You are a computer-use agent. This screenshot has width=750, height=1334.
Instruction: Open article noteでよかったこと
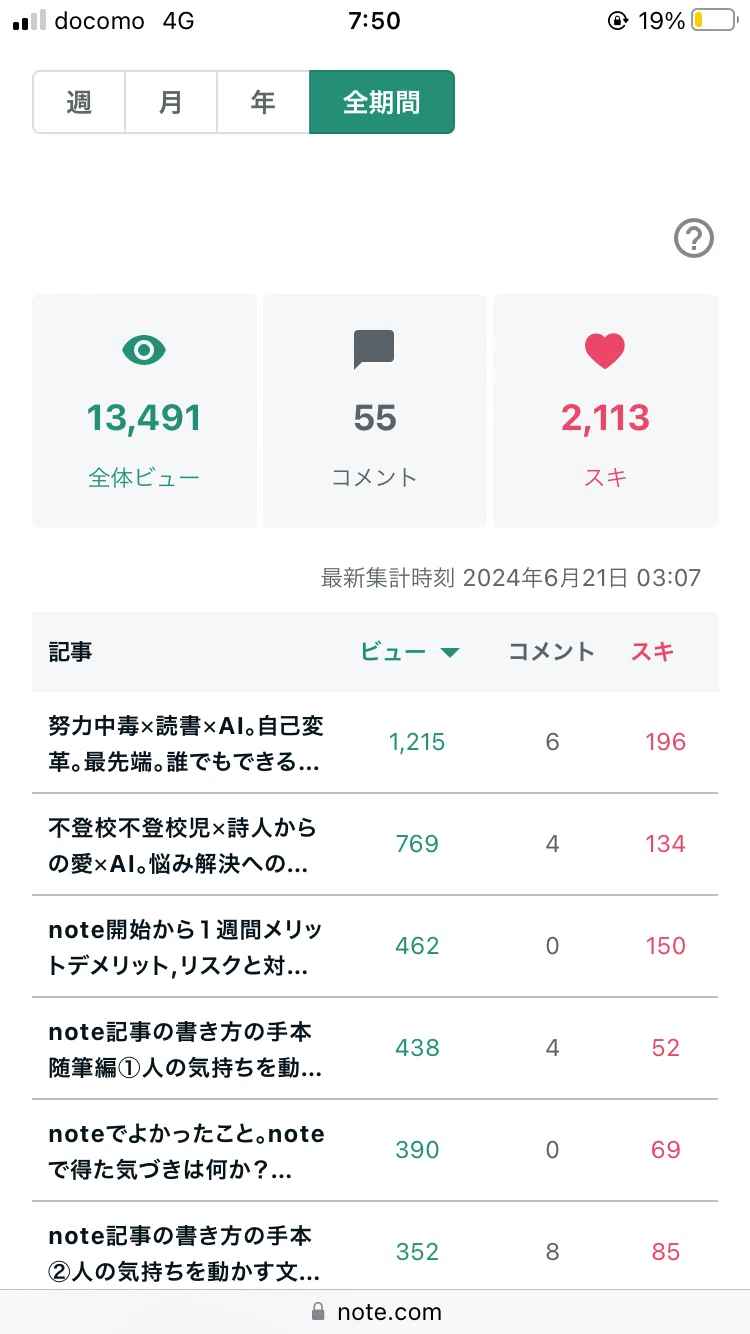click(187, 1151)
